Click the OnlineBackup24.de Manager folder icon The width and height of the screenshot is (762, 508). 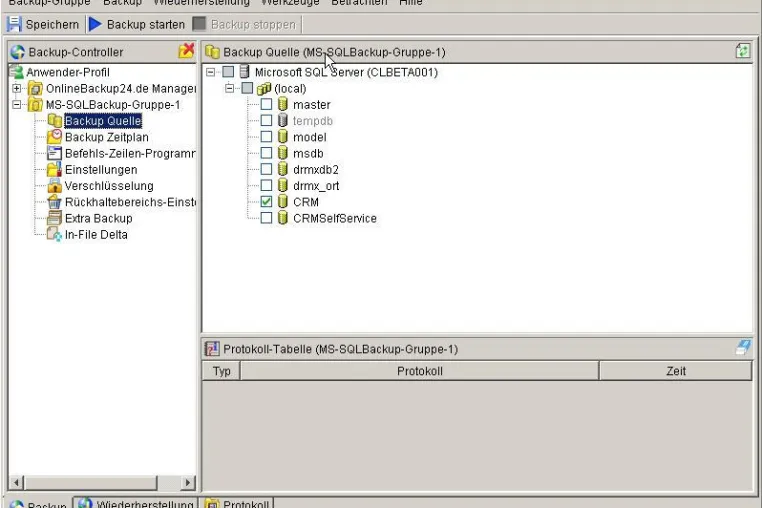[35, 88]
